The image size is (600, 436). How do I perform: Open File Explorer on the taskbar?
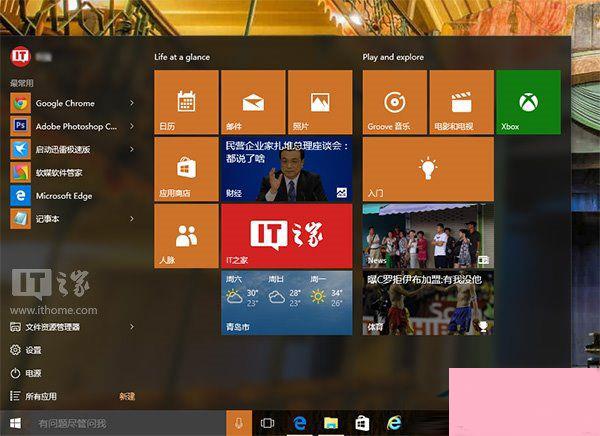[331, 423]
